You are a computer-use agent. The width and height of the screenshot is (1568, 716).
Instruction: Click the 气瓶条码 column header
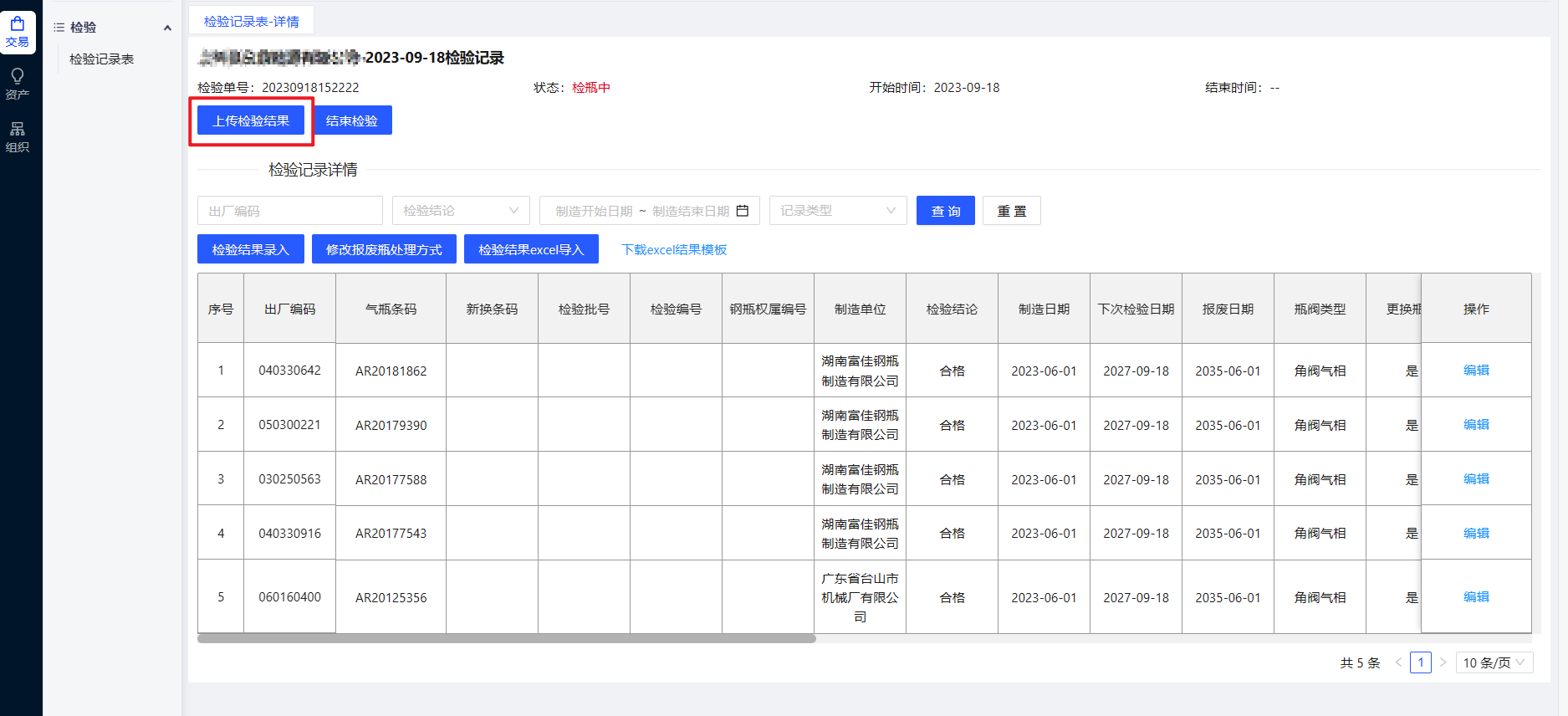pyautogui.click(x=391, y=309)
